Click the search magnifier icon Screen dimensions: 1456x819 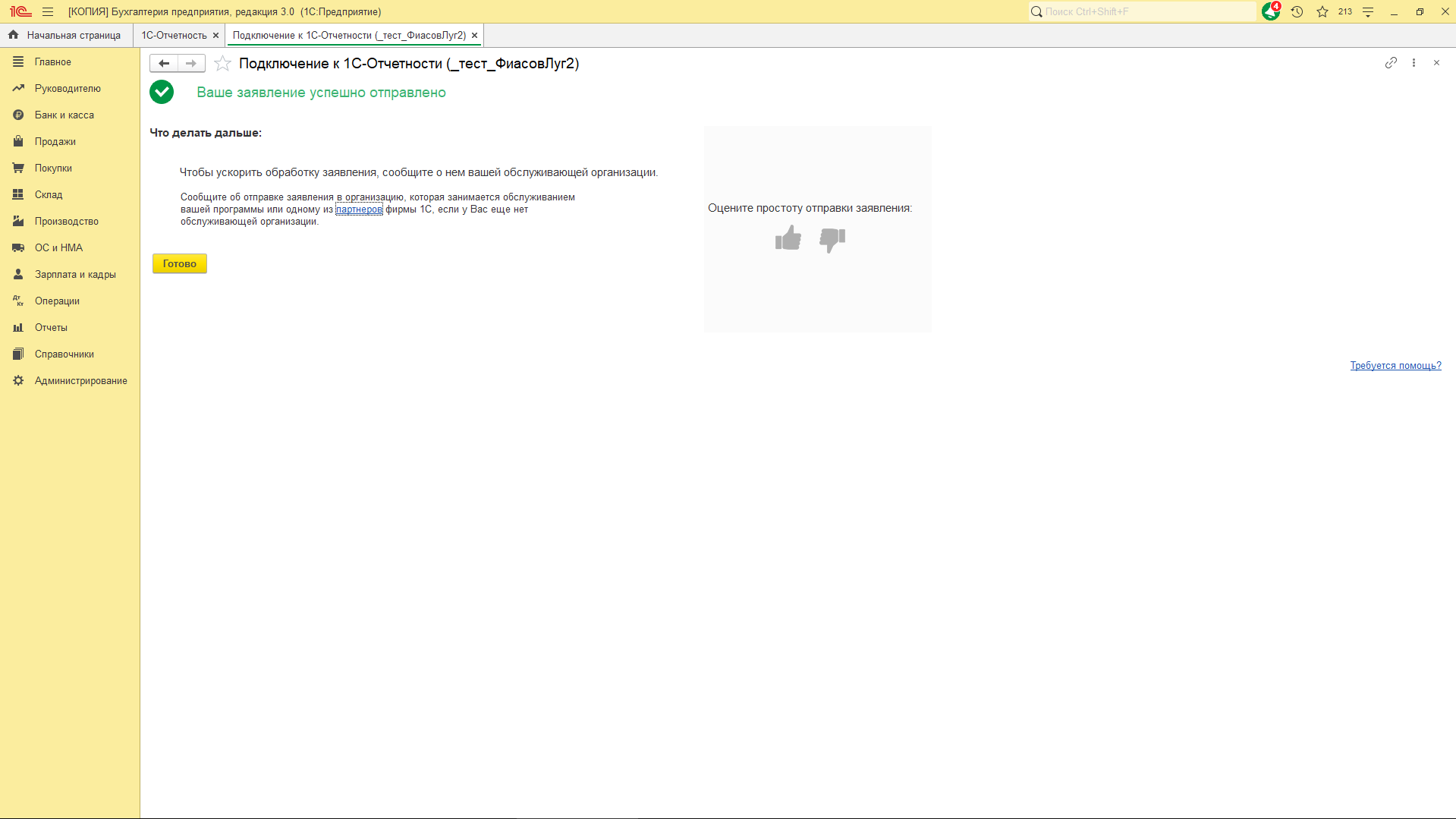[1036, 11]
